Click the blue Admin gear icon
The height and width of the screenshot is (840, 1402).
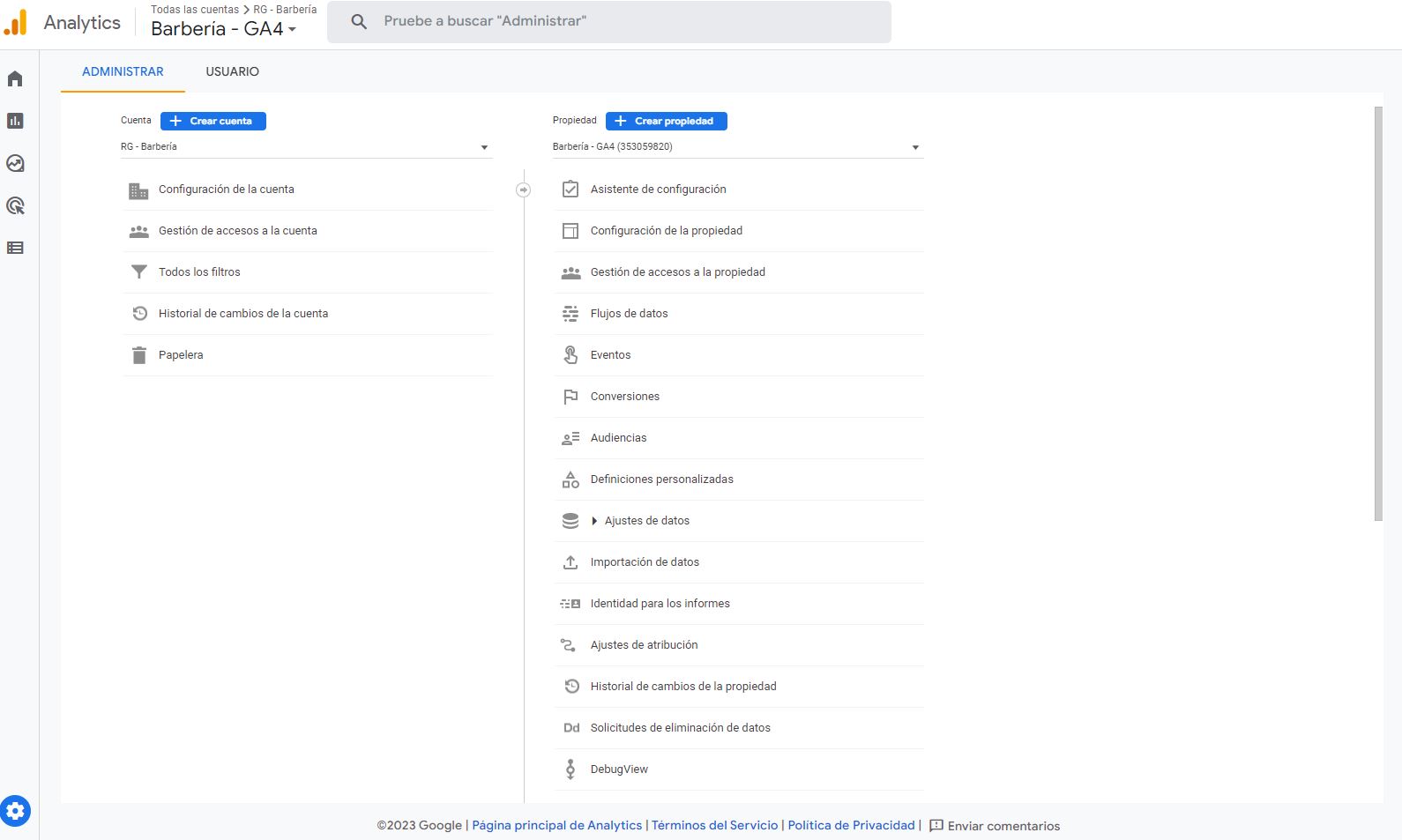pos(15,811)
